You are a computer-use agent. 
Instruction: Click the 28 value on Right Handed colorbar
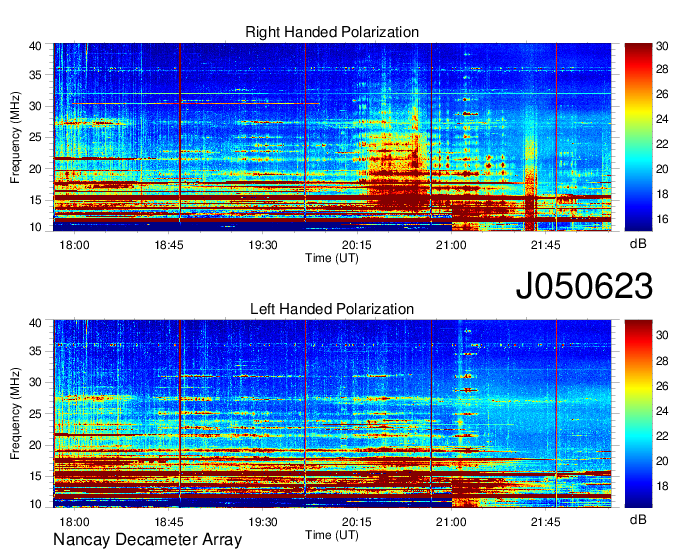tap(662, 69)
